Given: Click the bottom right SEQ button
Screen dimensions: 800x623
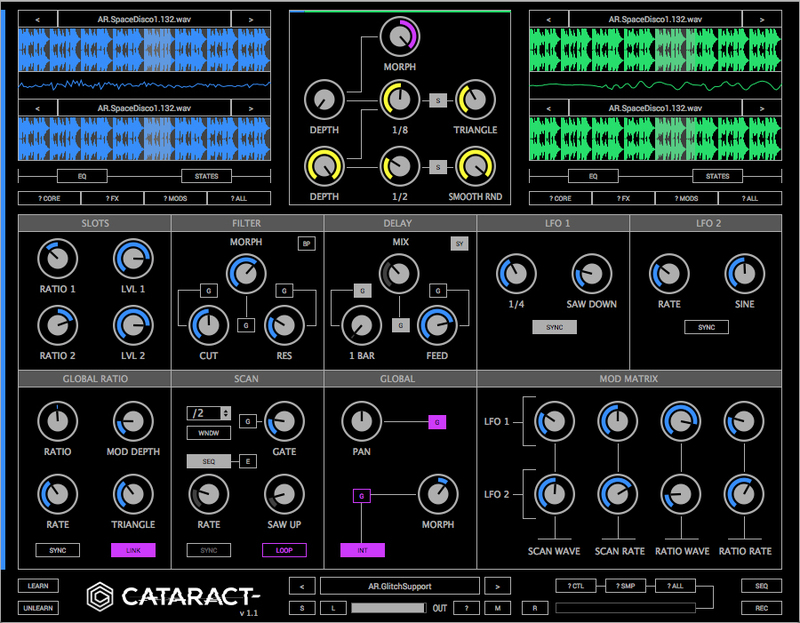Looking at the screenshot, I should click(x=761, y=586).
